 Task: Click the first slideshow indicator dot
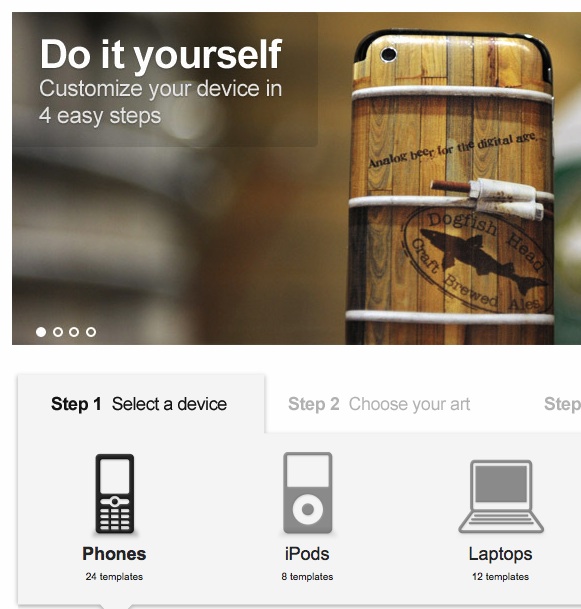(x=41, y=332)
